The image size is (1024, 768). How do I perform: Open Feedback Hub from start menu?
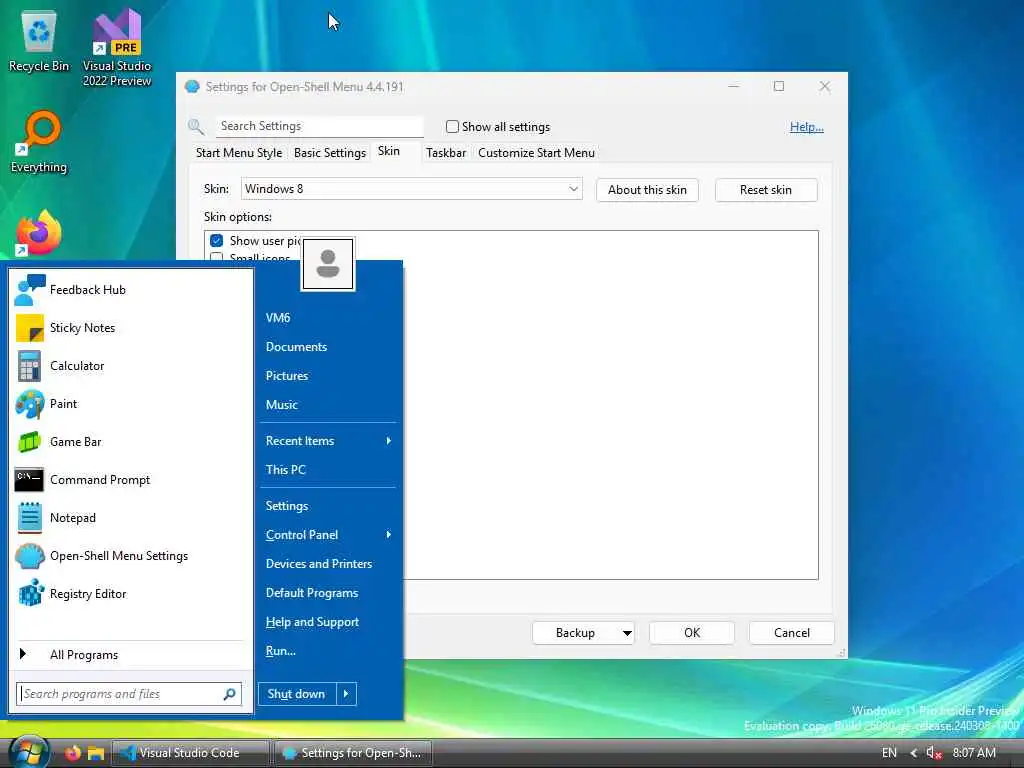131,290
